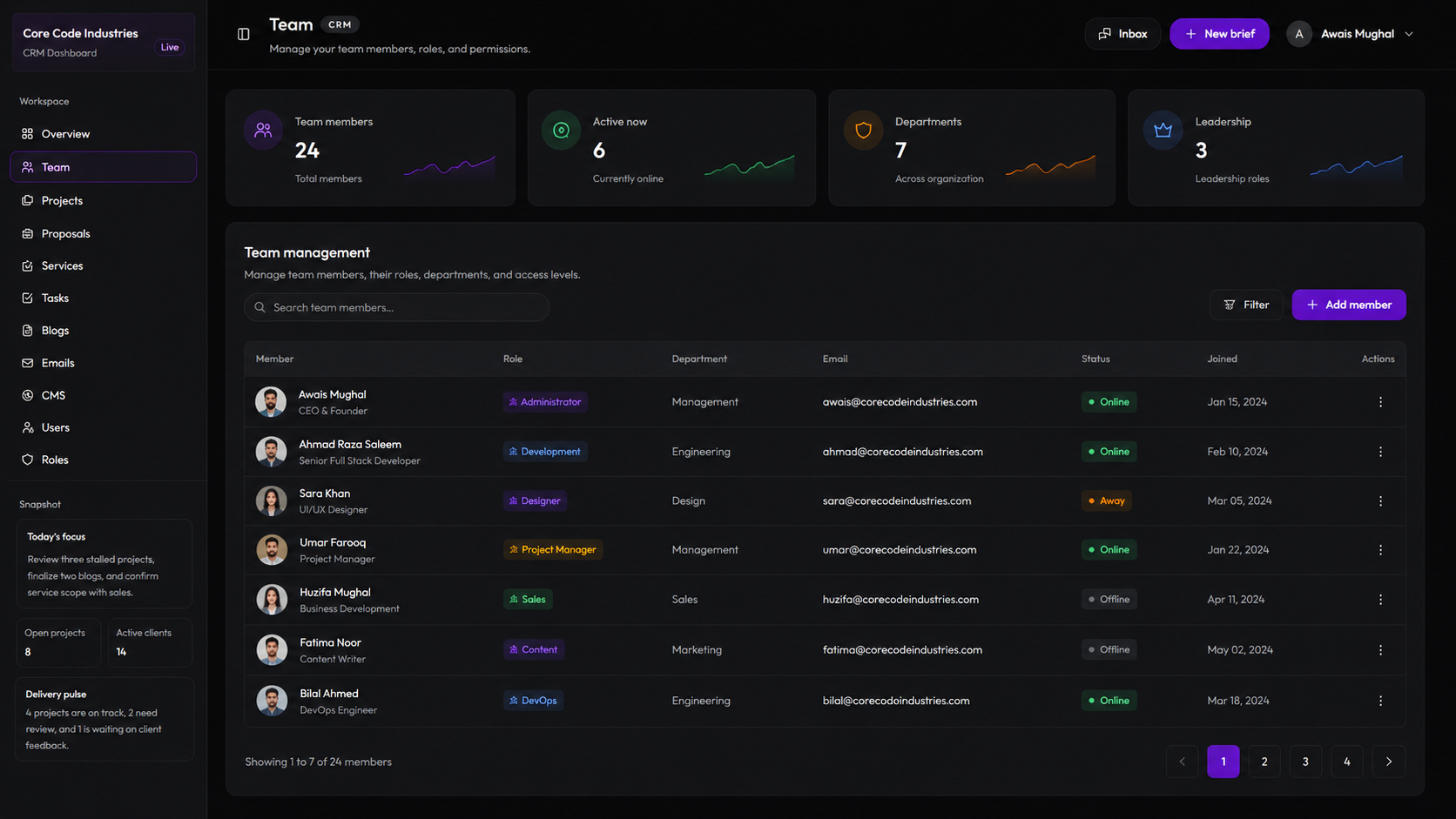Click the Departments shield icon
Image resolution: width=1456 pixels, height=819 pixels.
click(863, 131)
